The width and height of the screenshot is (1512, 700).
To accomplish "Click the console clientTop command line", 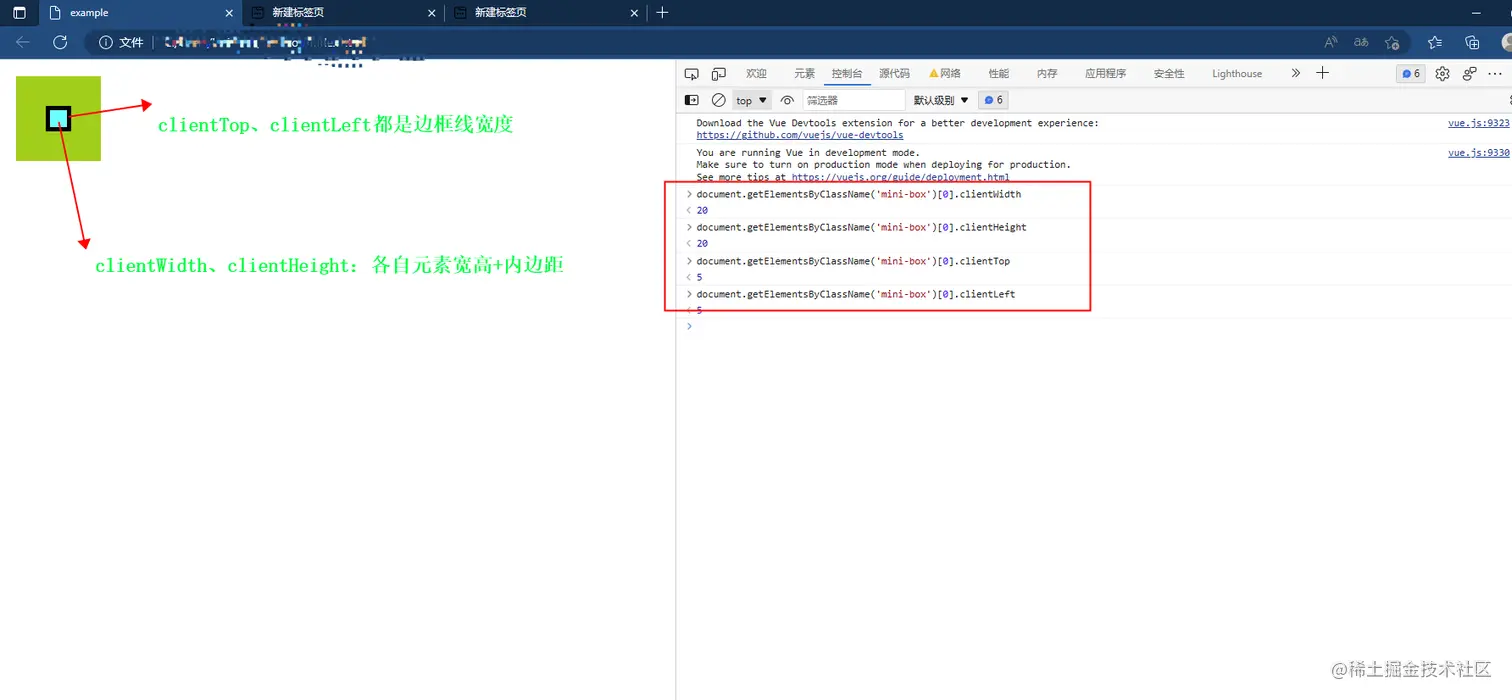I will click(853, 261).
